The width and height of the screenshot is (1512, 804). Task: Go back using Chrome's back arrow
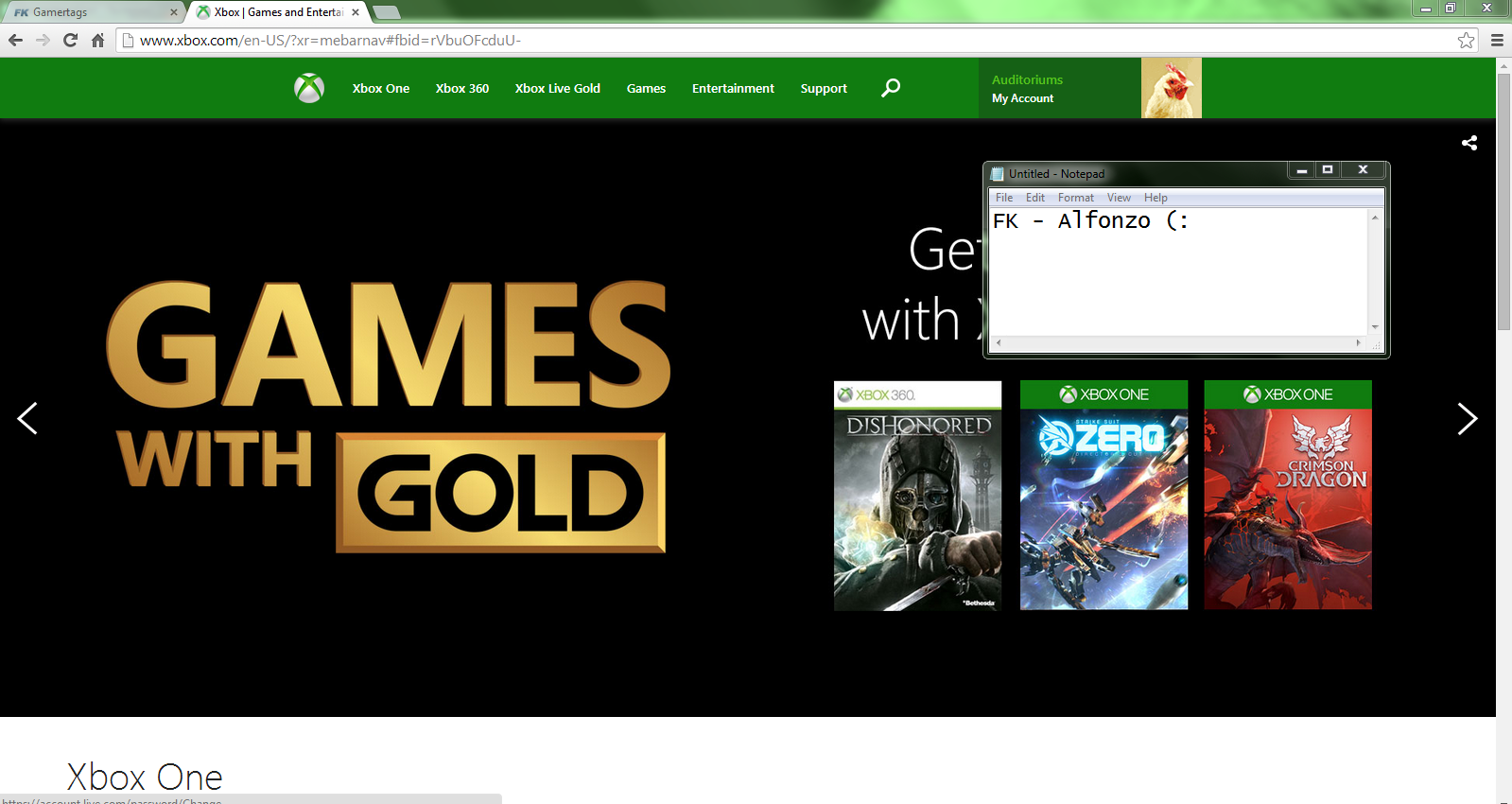15,40
